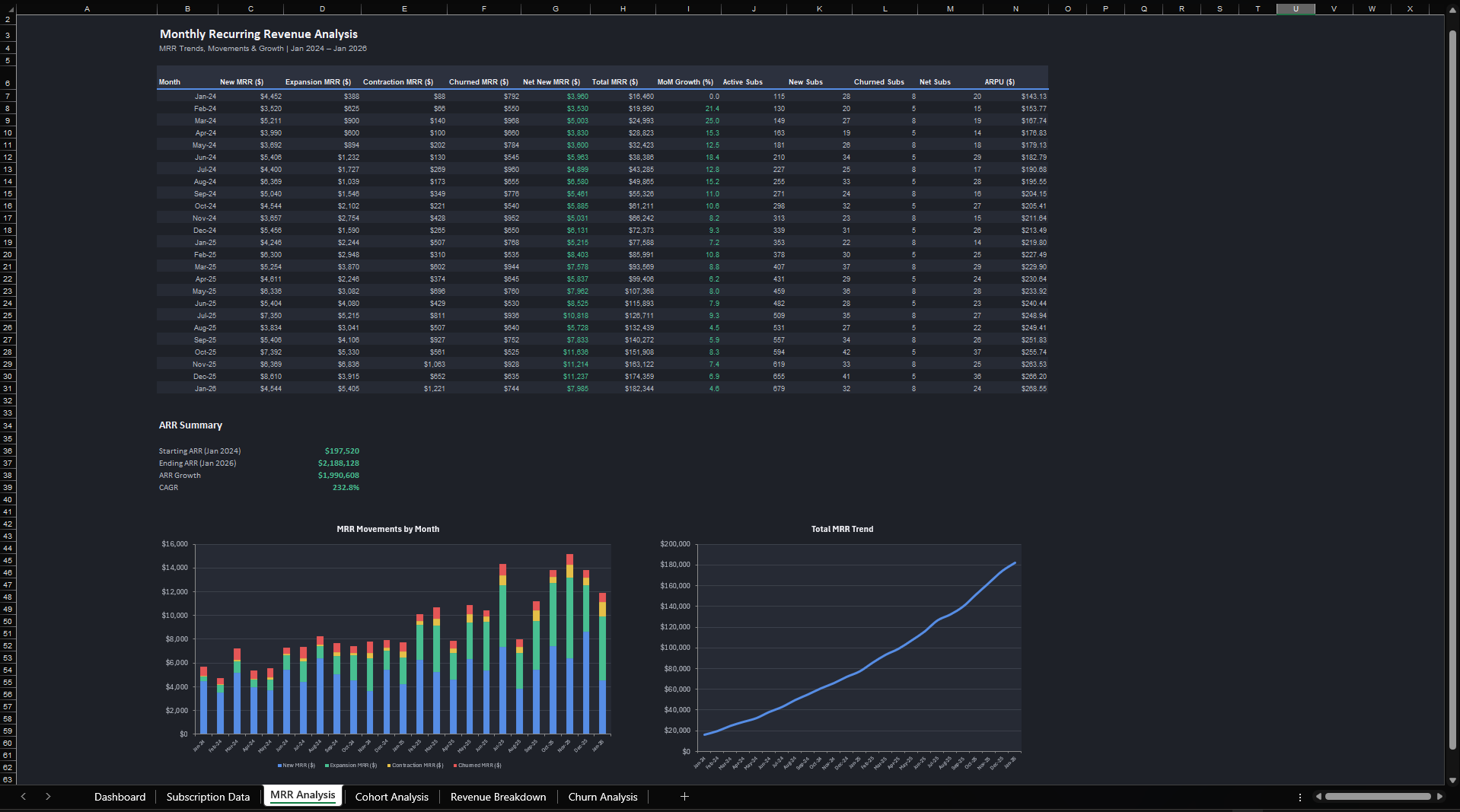Open the Cohort Analysis sheet tab
This screenshot has height=812, width=1460.
pyautogui.click(x=391, y=797)
